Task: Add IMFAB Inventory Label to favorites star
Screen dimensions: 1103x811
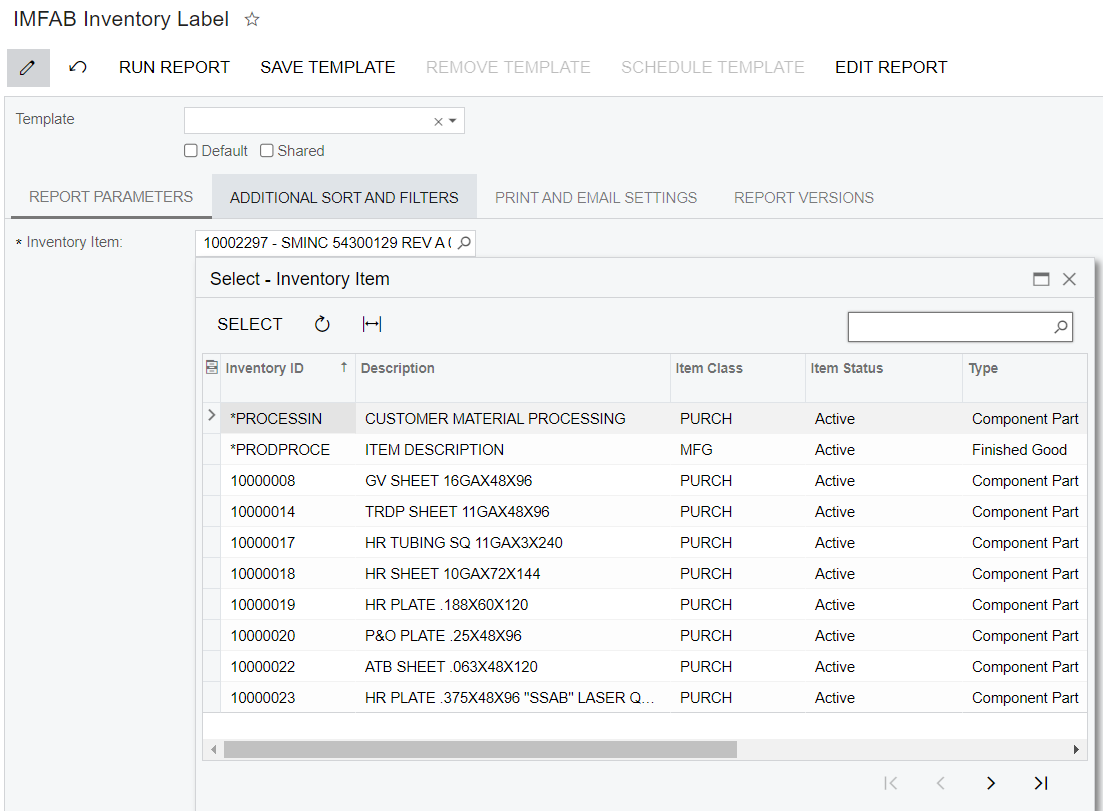Action: 252,20
